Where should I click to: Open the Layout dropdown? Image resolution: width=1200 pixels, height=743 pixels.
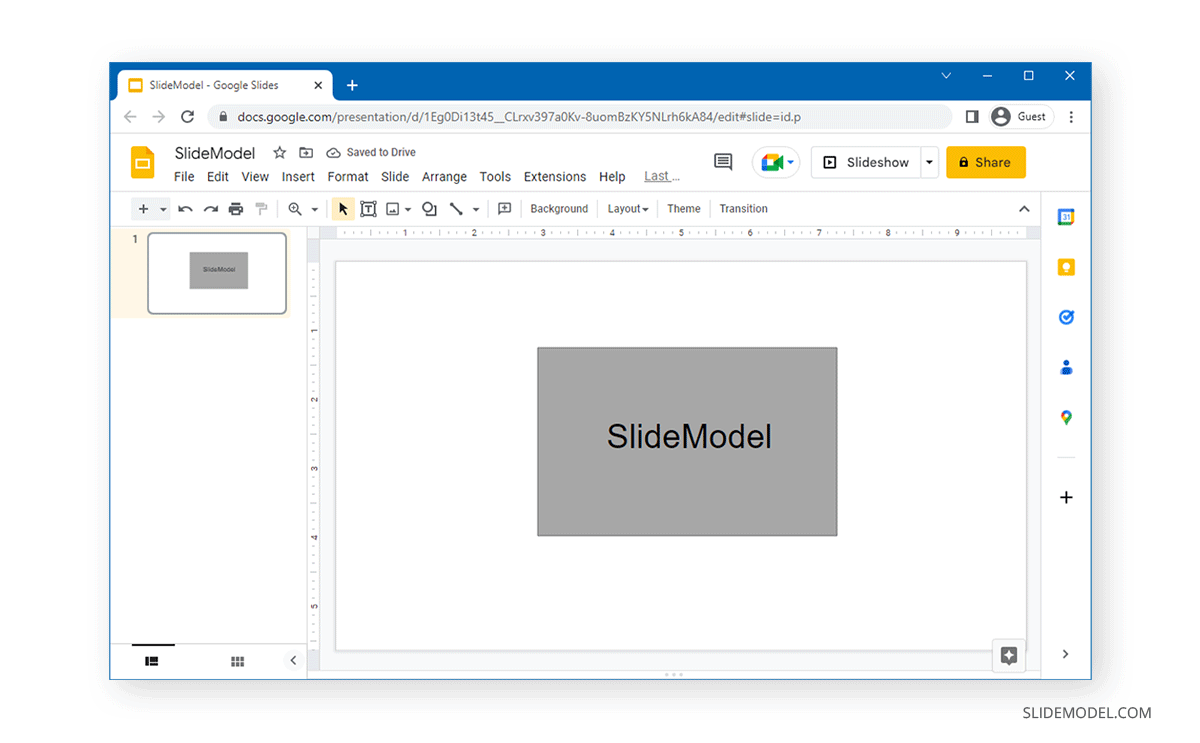pyautogui.click(x=628, y=208)
